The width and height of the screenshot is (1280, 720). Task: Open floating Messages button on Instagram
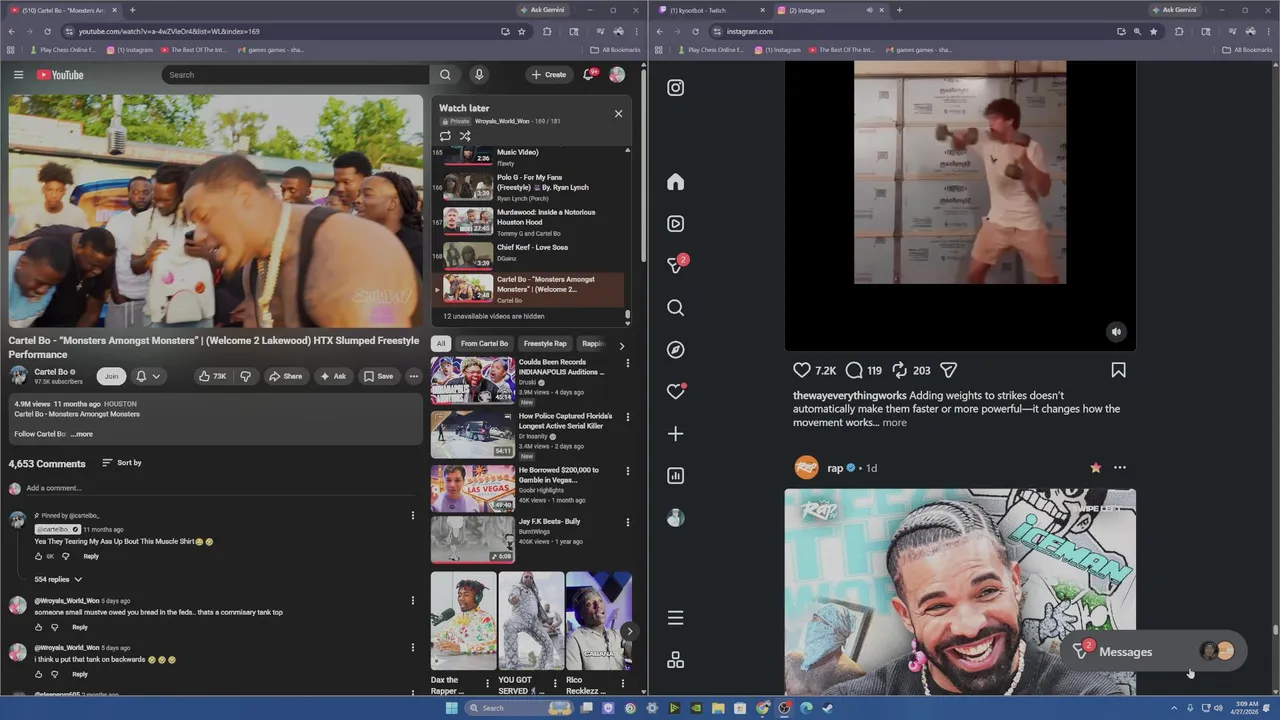click(1153, 652)
